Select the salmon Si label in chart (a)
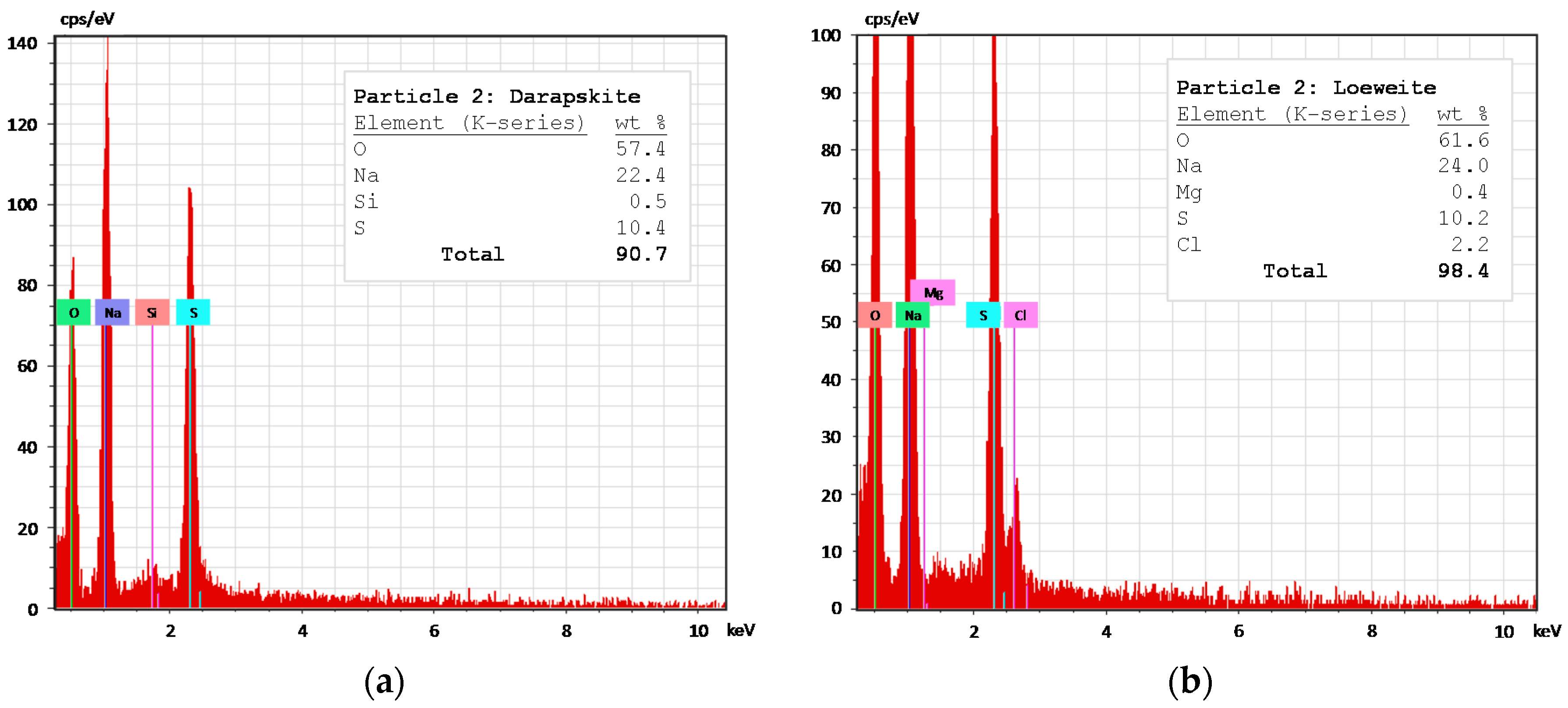This screenshot has width=1568, height=708. click(152, 313)
